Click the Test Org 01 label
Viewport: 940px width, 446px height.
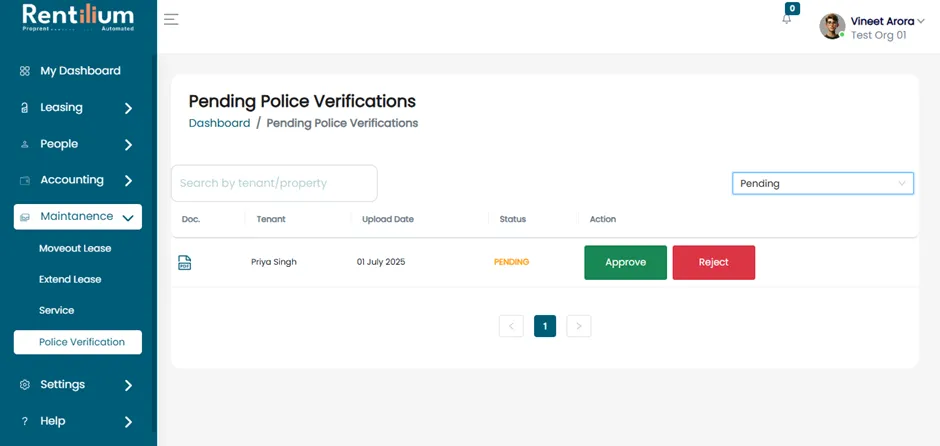[x=878, y=35]
